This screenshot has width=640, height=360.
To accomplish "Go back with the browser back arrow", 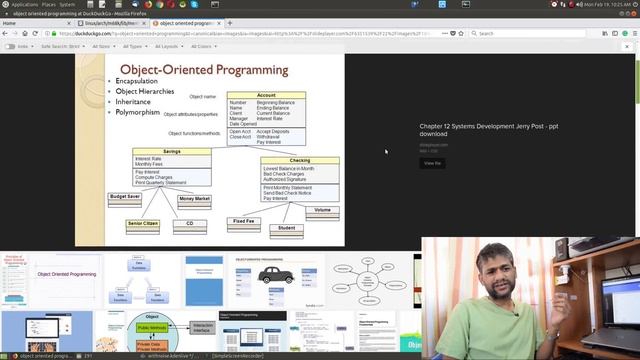I will click(5, 33).
